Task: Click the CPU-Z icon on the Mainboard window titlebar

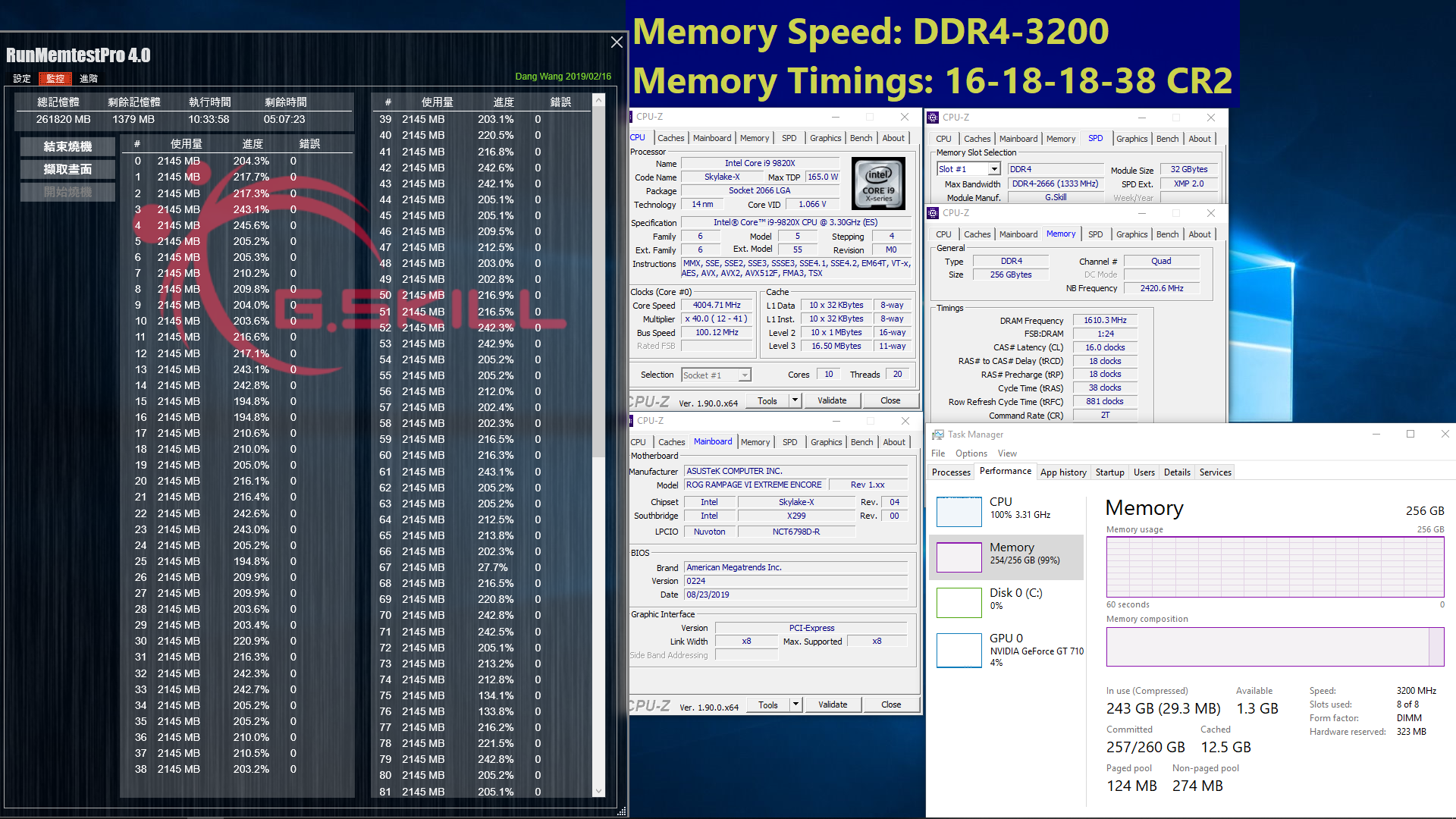Action: (631, 421)
